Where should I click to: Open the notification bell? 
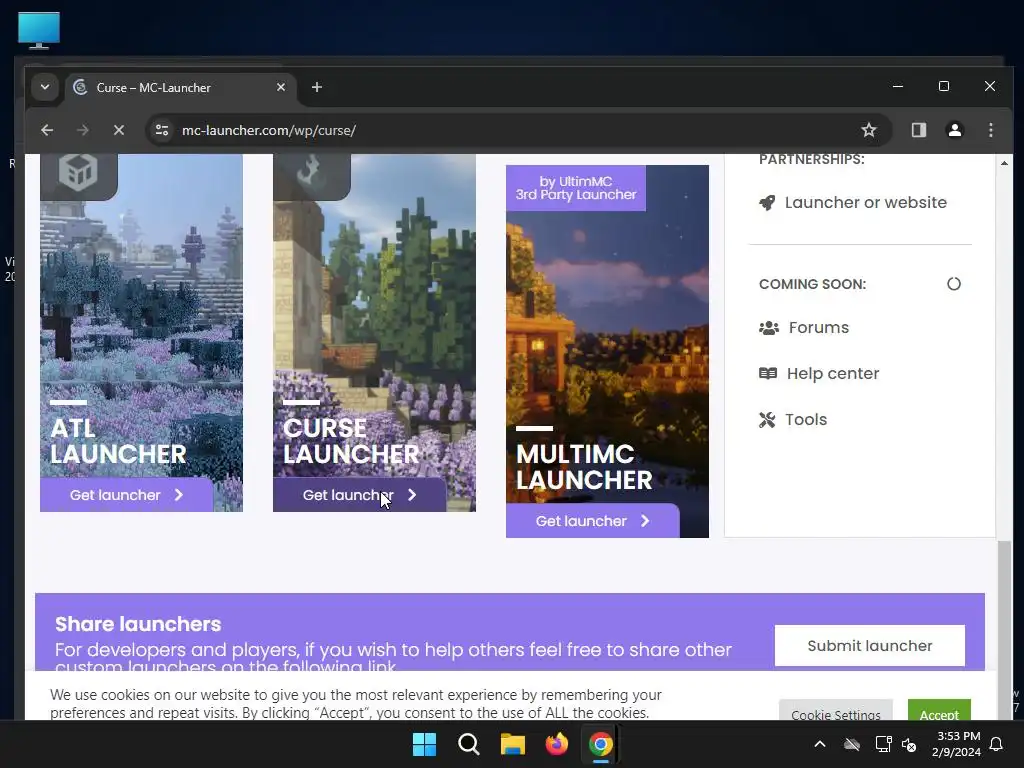pyautogui.click(x=997, y=744)
